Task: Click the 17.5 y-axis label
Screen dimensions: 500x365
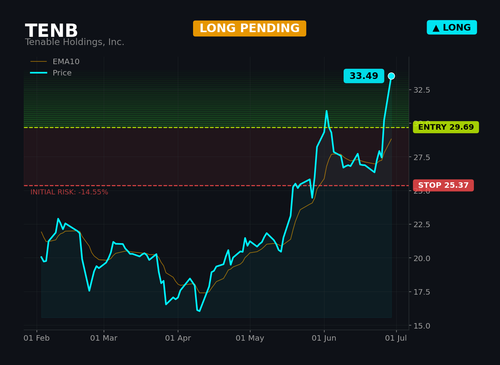Action: (422, 292)
